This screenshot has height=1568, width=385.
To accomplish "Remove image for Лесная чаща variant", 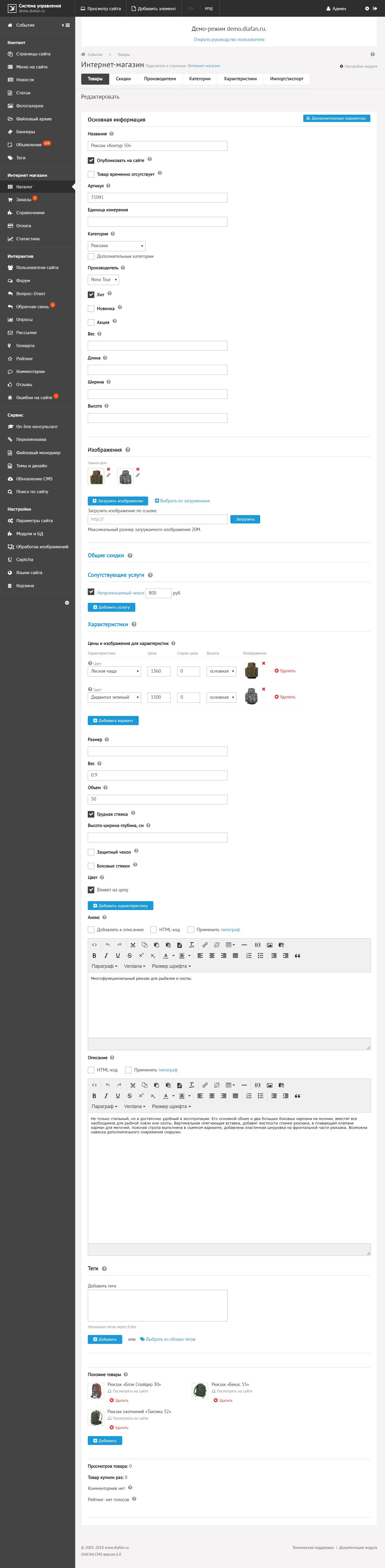I will pyautogui.click(x=263, y=663).
